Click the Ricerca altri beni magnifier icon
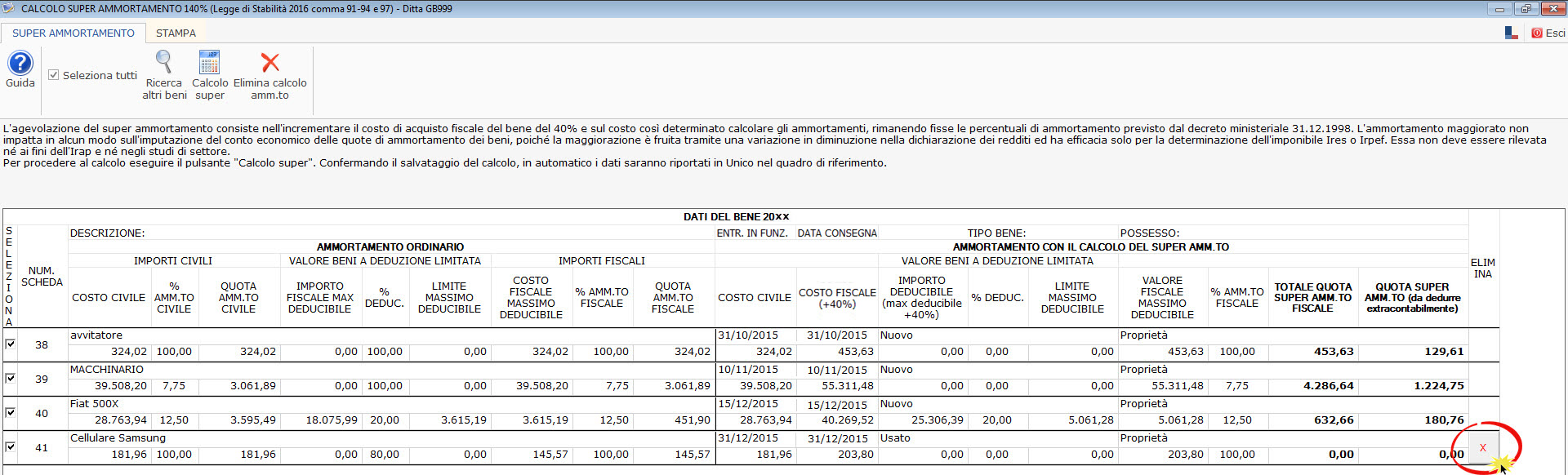The image size is (1568, 475). pos(164,62)
